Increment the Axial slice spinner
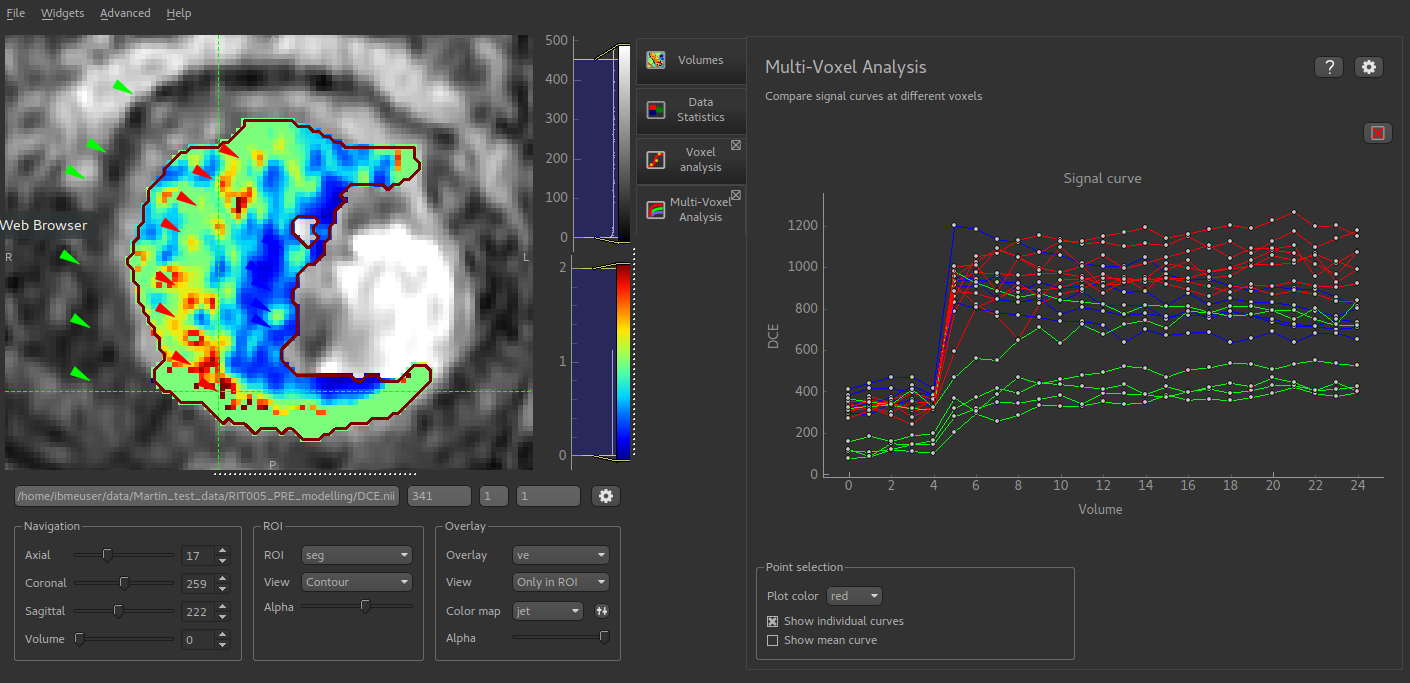Viewport: 1410px width, 683px height. tap(222, 551)
